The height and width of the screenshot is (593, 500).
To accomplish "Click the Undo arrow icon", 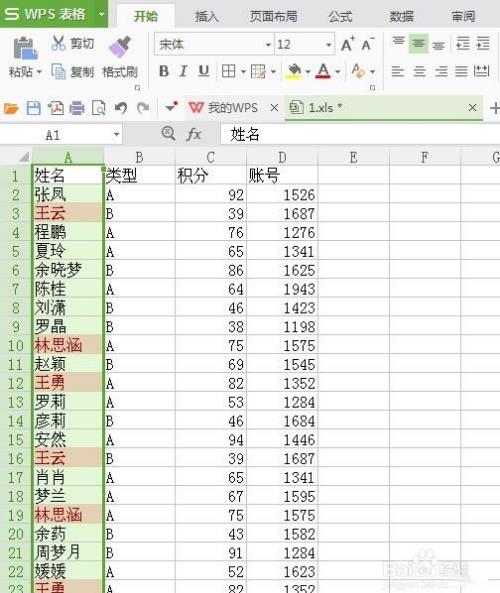I will [121, 108].
